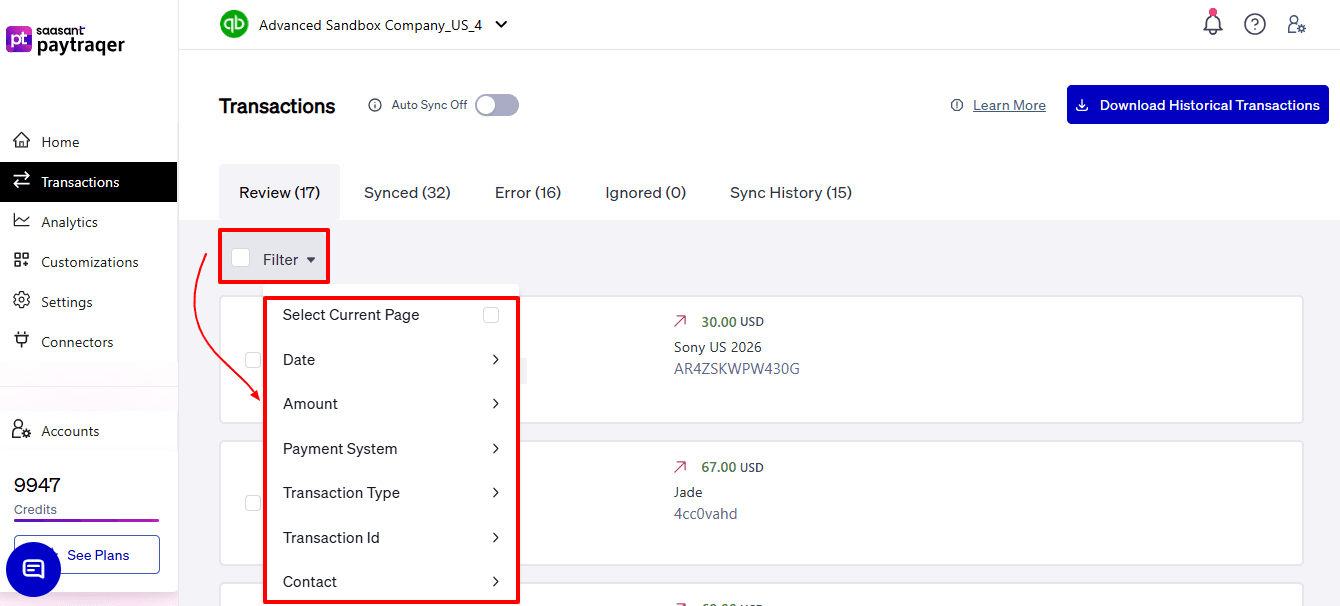Viewport: 1340px width, 606px height.
Task: Open Analytics in the sidebar
Action: (x=69, y=222)
